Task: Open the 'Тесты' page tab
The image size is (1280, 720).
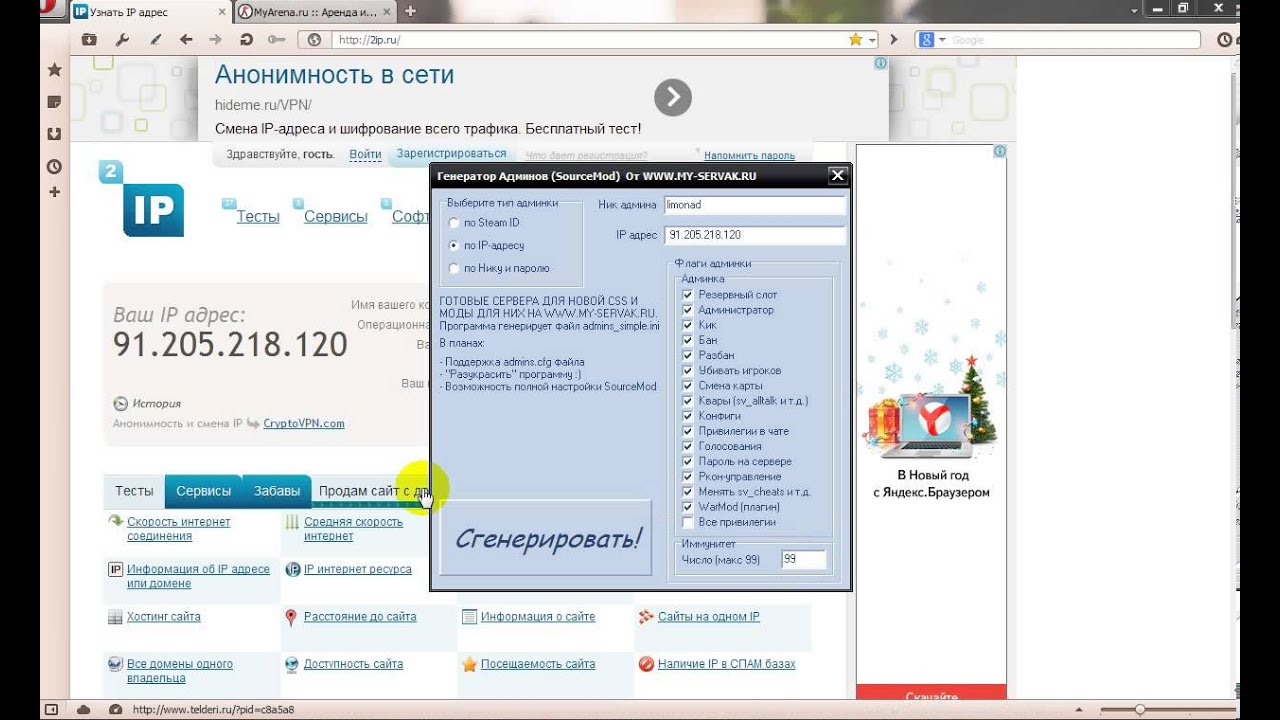Action: coord(134,491)
